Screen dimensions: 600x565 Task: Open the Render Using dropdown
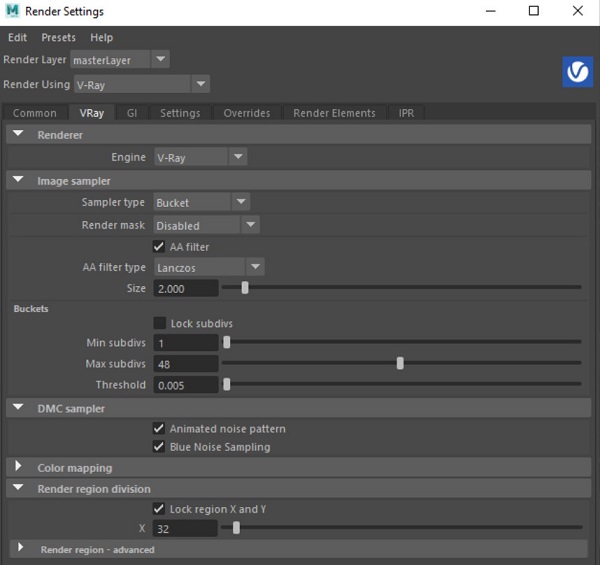[140, 84]
